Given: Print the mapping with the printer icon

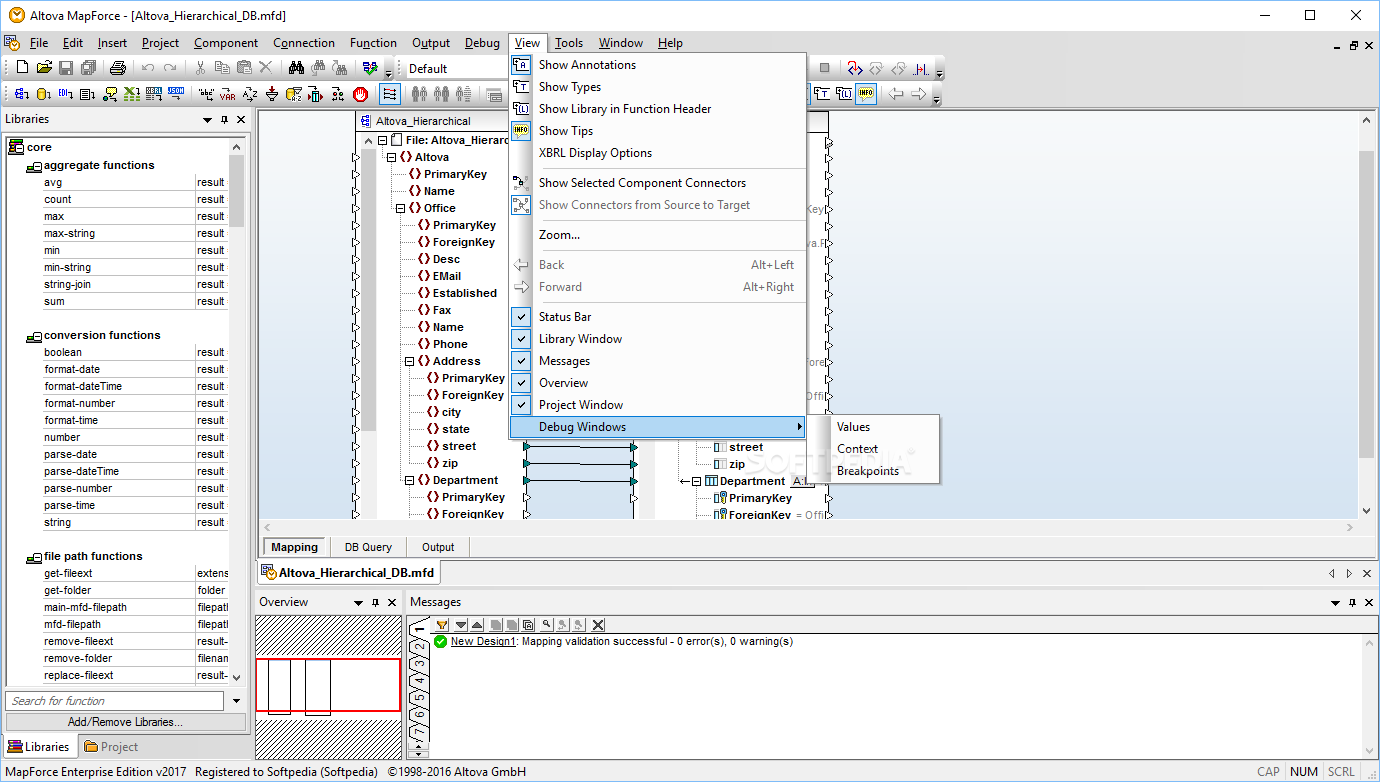Looking at the screenshot, I should (x=117, y=68).
